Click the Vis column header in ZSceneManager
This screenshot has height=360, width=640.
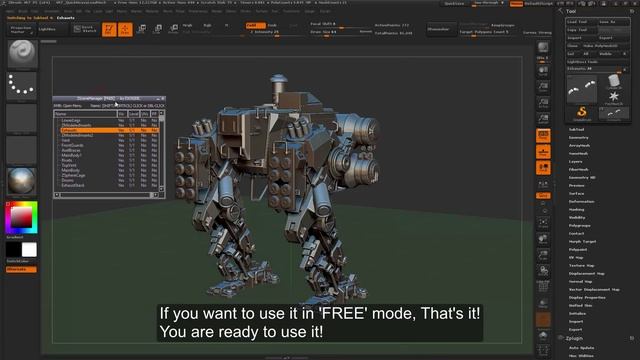(x=122, y=114)
